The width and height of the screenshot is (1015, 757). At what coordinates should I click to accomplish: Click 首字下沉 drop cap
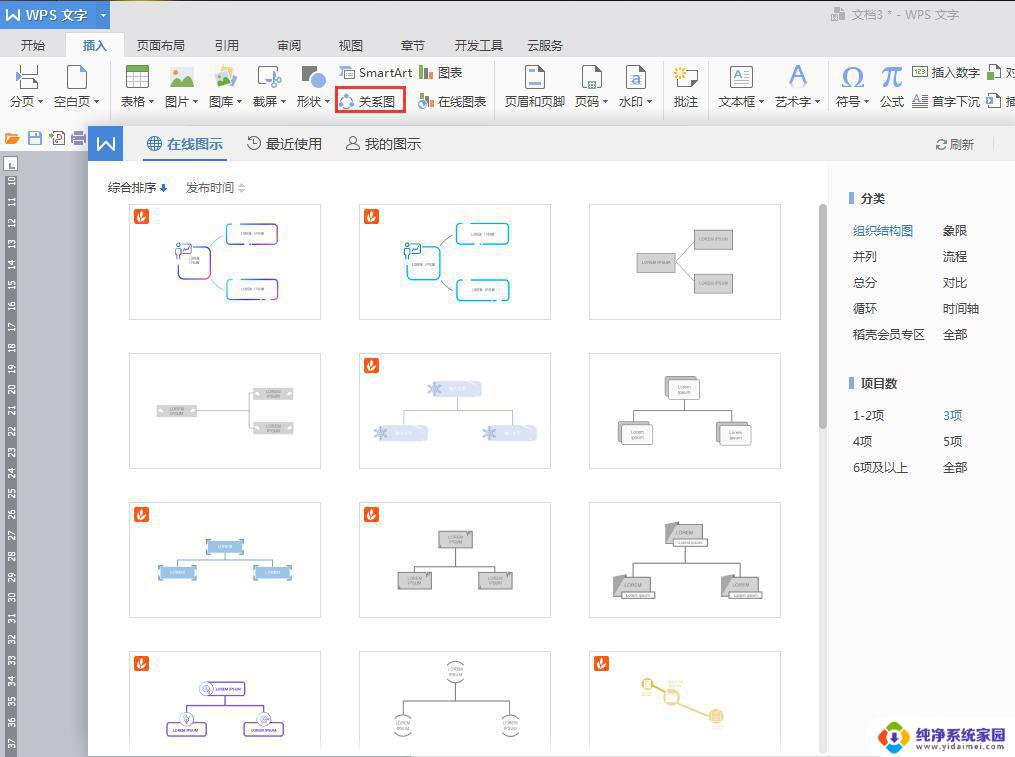[946, 102]
